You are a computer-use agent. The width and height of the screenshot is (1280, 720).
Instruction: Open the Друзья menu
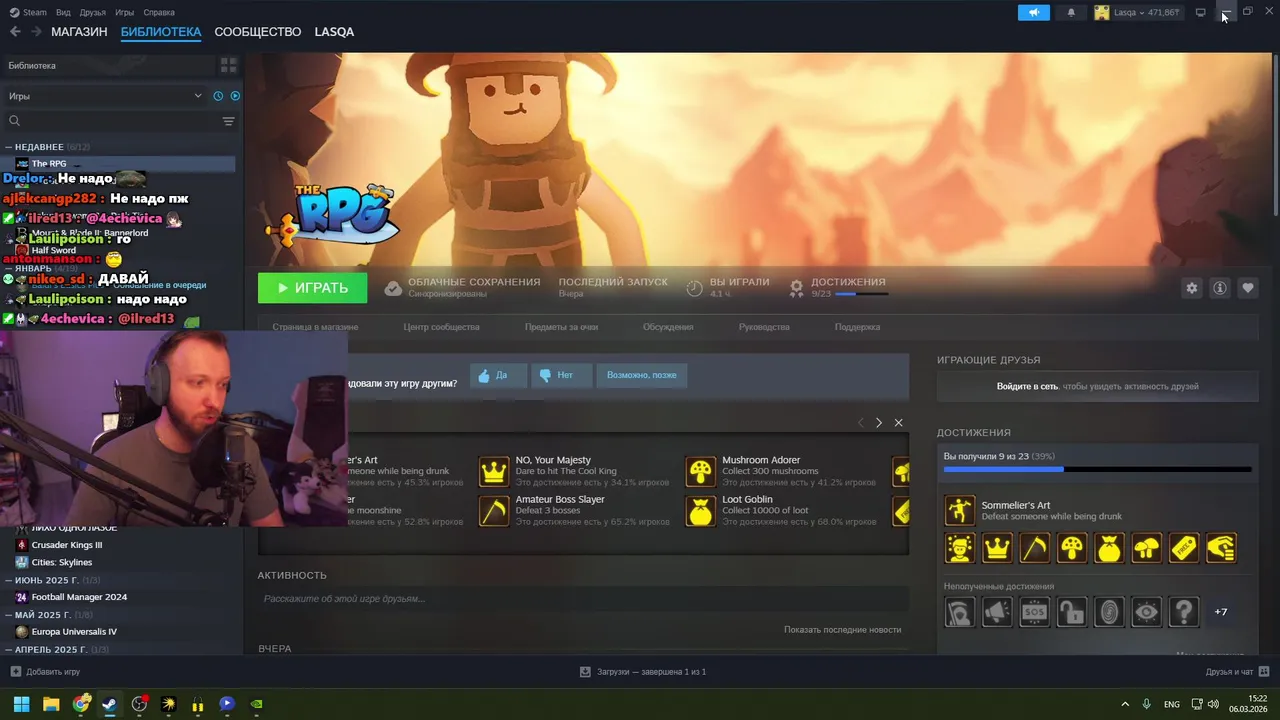coord(92,12)
